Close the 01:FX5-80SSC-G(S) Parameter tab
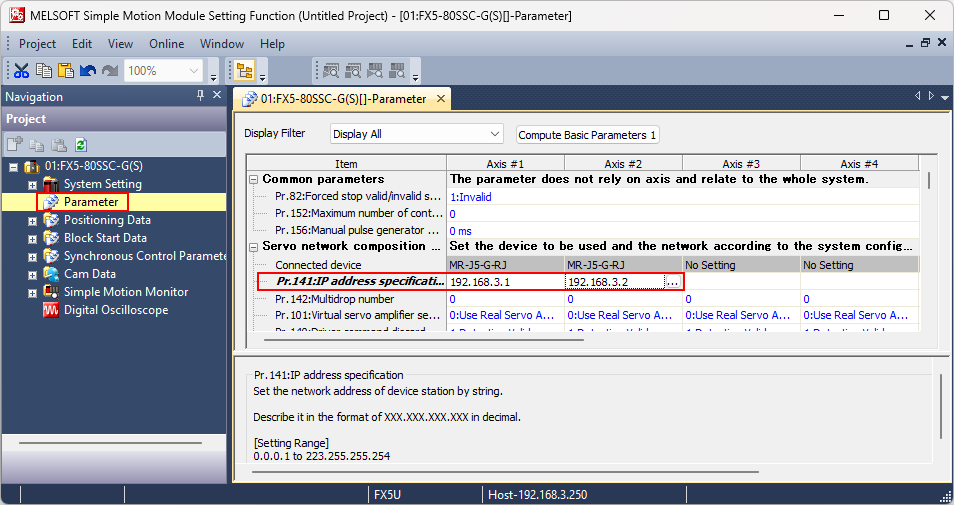This screenshot has width=954, height=505. click(440, 99)
